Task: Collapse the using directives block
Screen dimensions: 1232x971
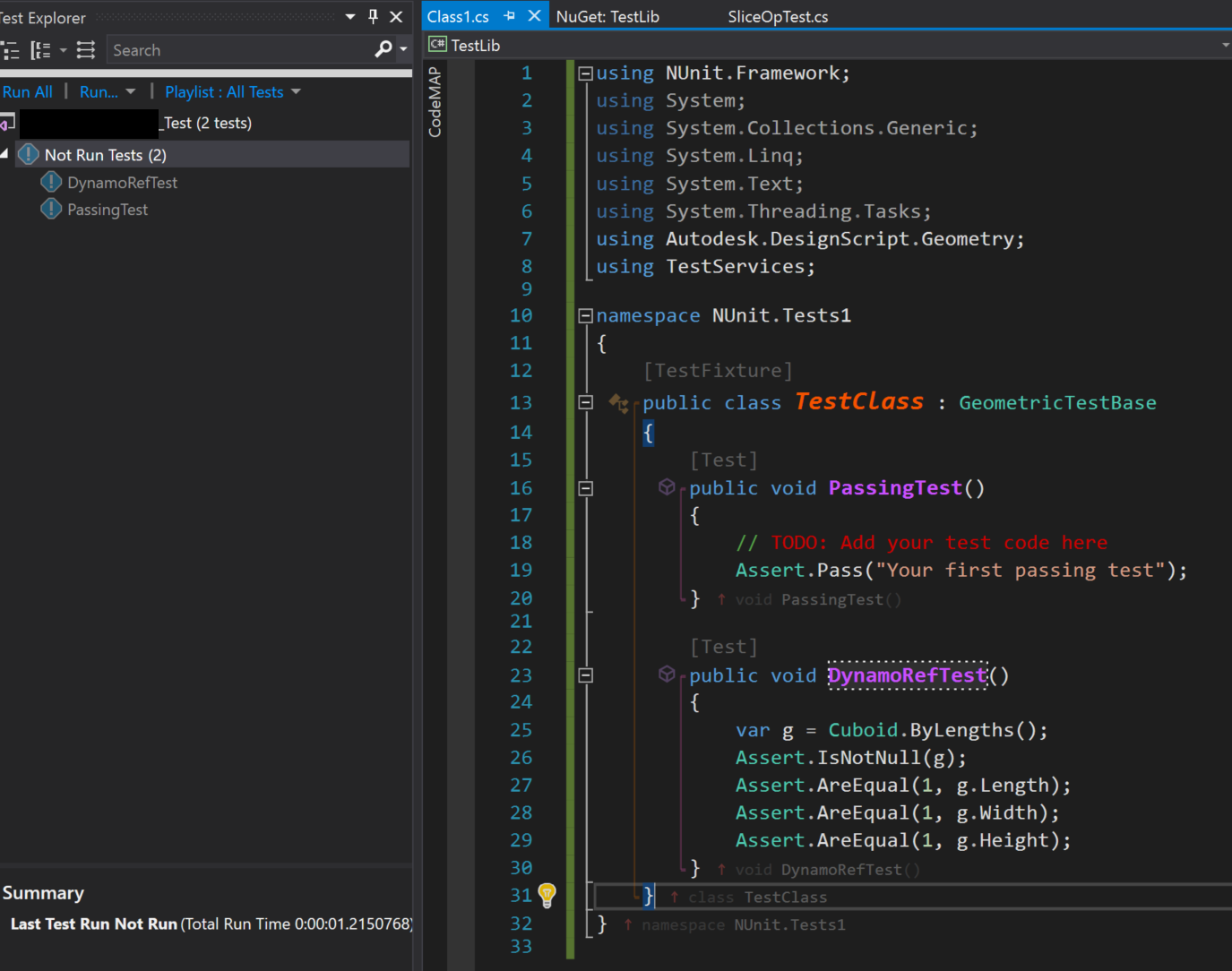Action: (585, 73)
